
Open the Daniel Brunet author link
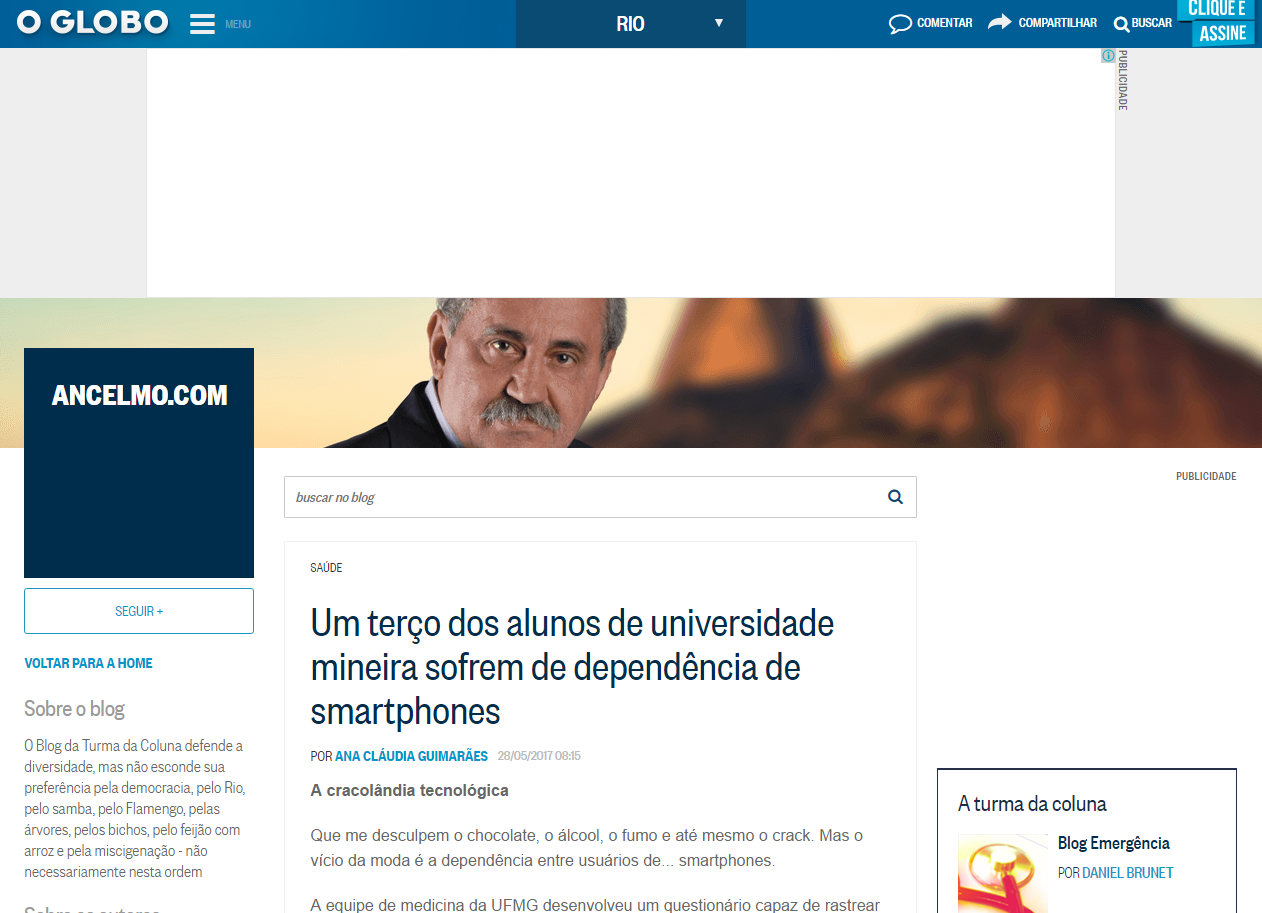(x=1127, y=873)
